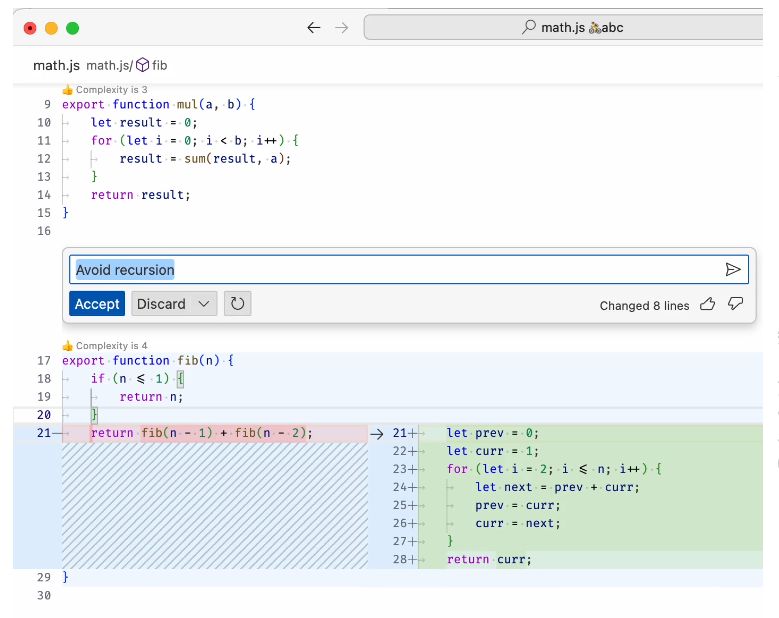Click the "Changed 8 lines" status text
The width and height of the screenshot is (779, 618).
pyautogui.click(x=644, y=306)
